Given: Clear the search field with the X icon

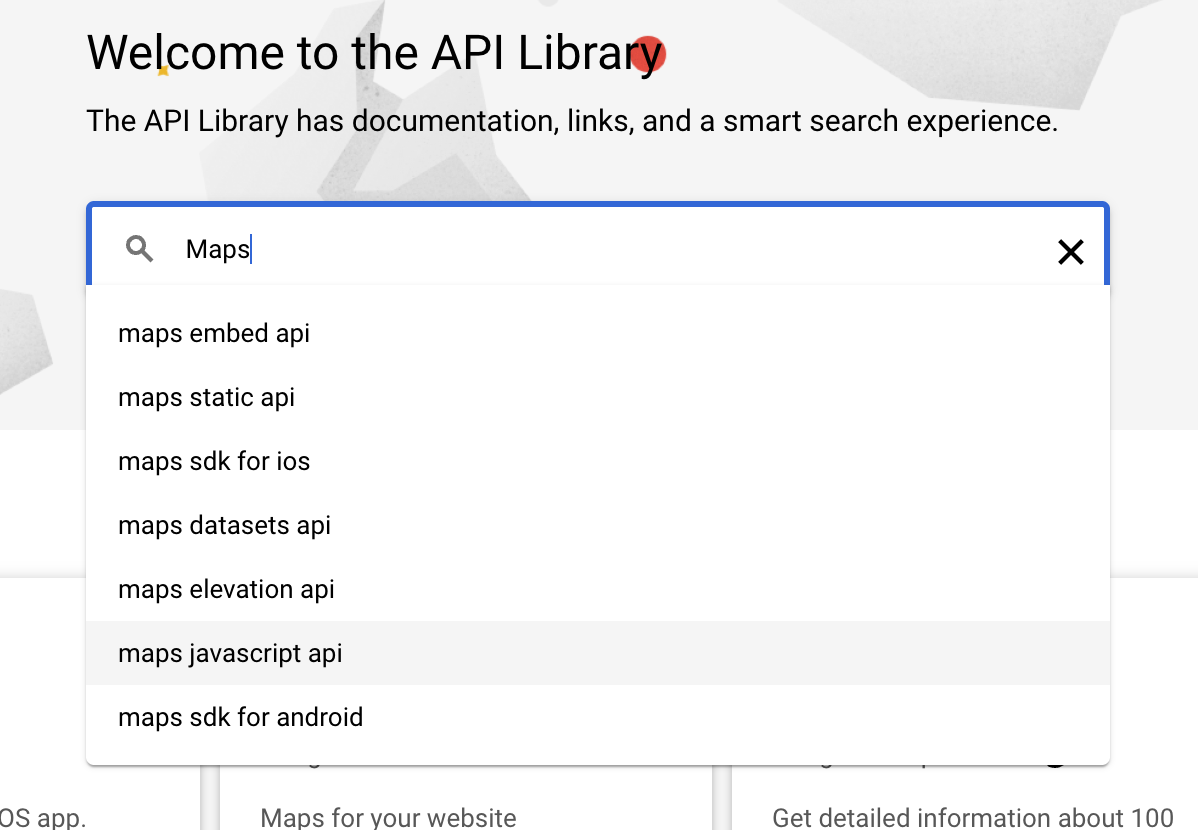Looking at the screenshot, I should (x=1070, y=252).
